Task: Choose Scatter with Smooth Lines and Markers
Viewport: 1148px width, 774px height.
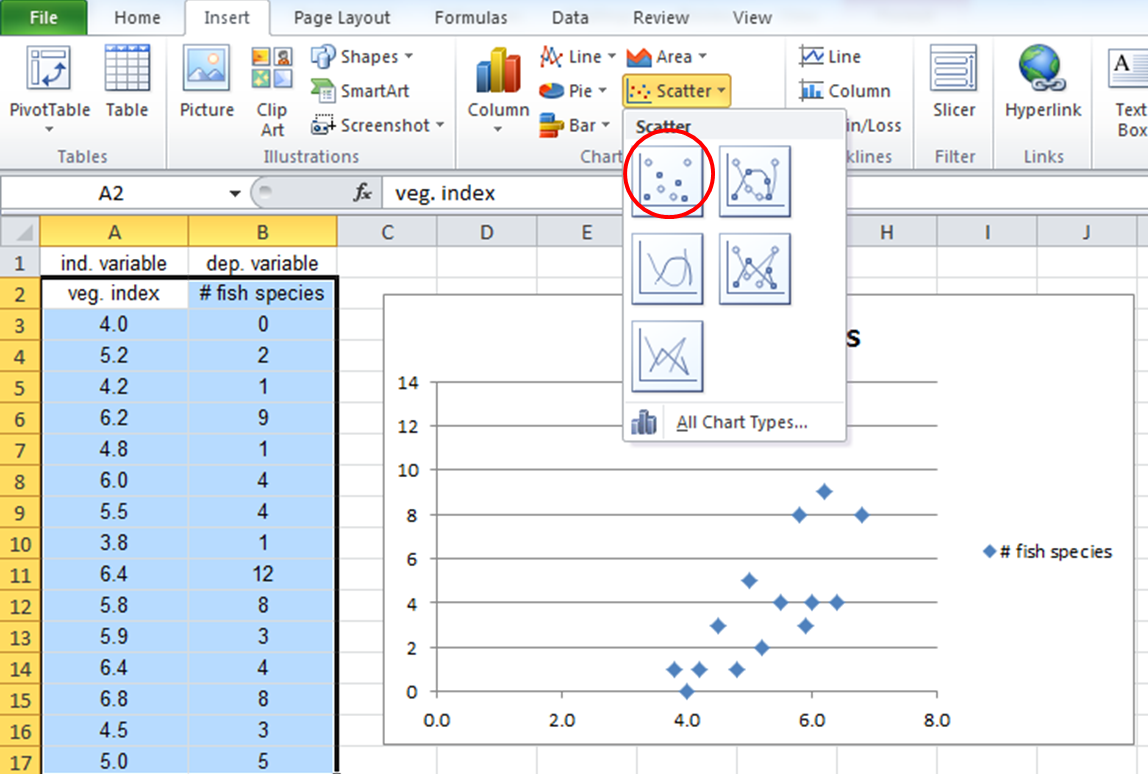Action: click(755, 181)
